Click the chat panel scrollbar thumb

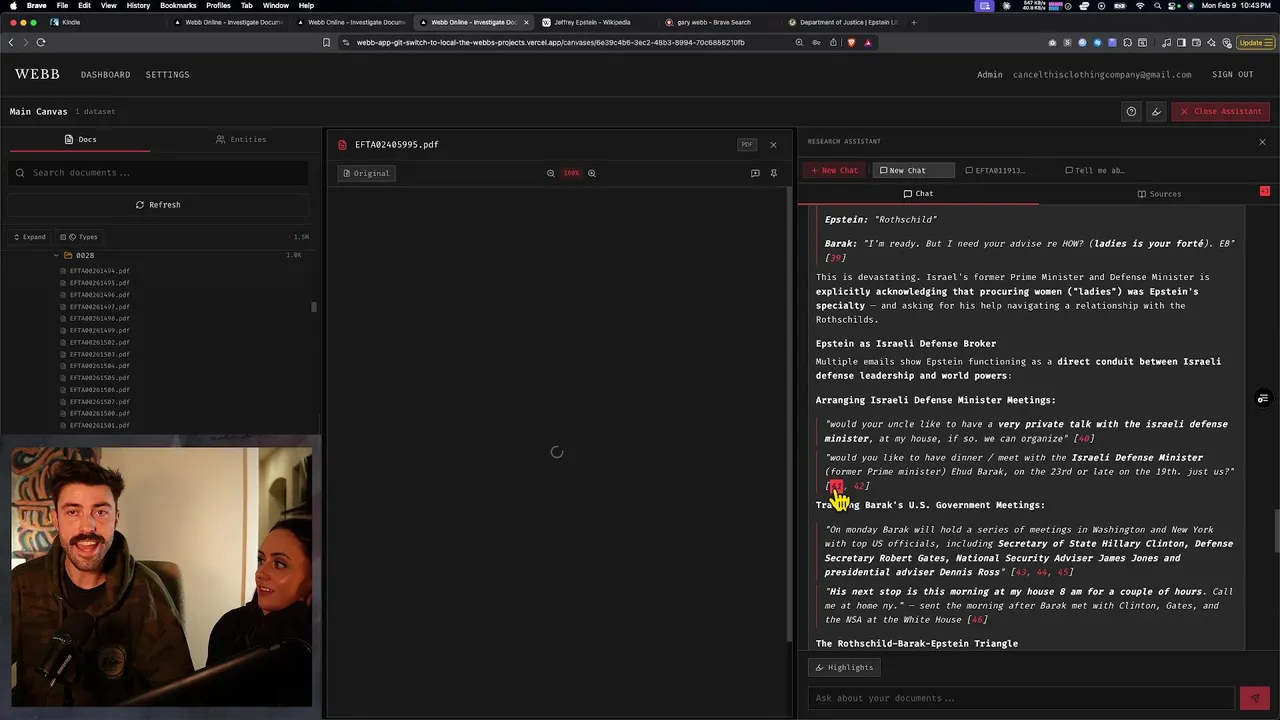click(x=1276, y=531)
